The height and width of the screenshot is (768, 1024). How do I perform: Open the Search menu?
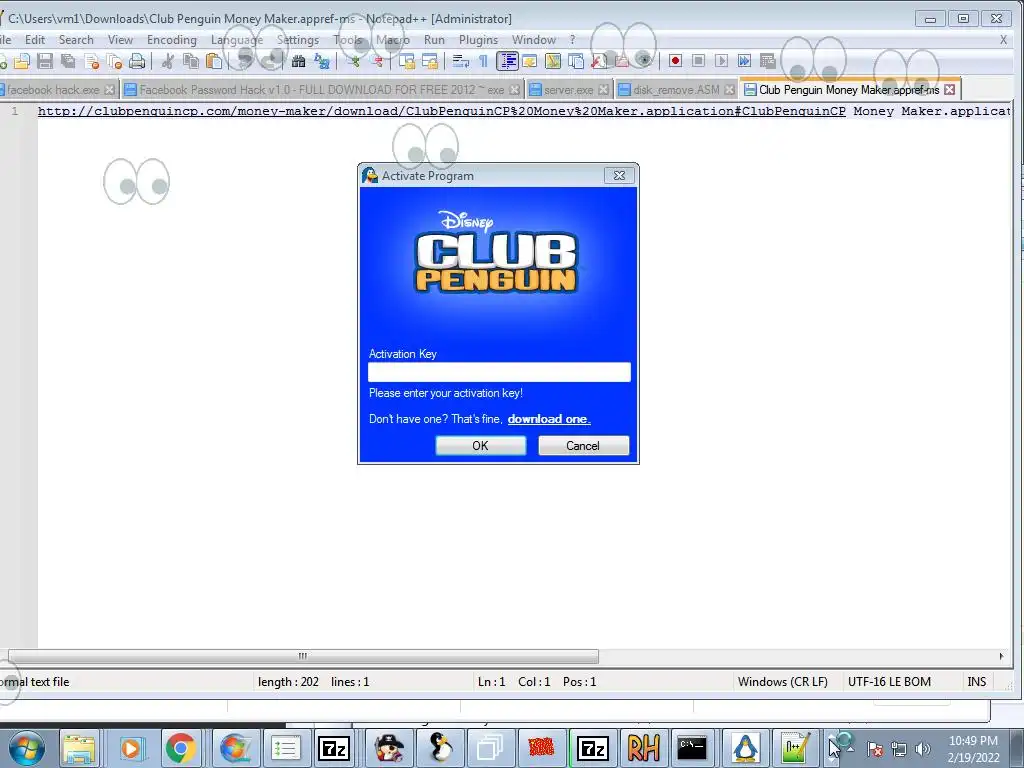coord(76,40)
